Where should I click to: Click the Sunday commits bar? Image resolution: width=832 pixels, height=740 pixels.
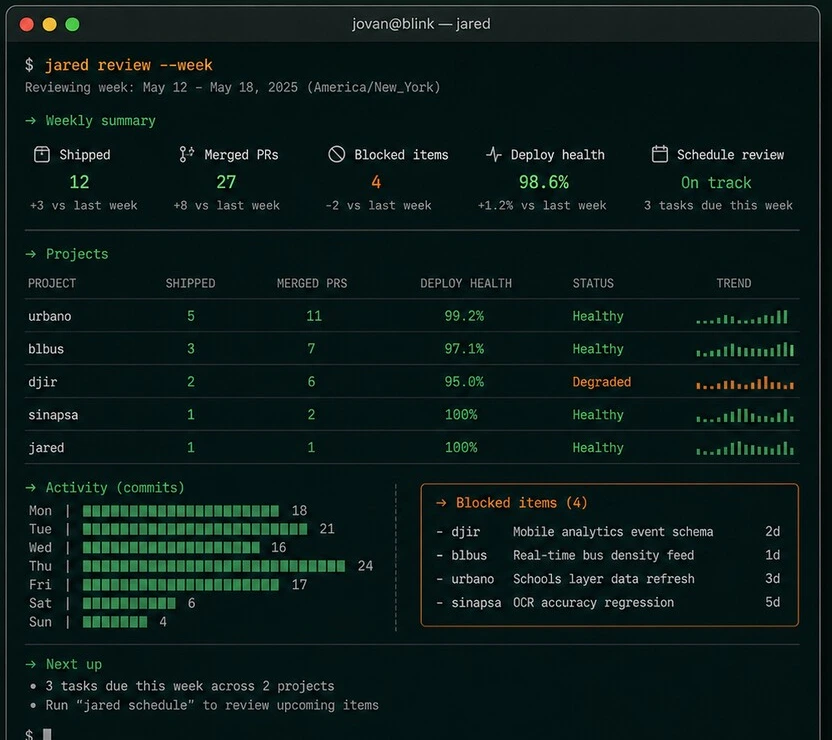115,622
